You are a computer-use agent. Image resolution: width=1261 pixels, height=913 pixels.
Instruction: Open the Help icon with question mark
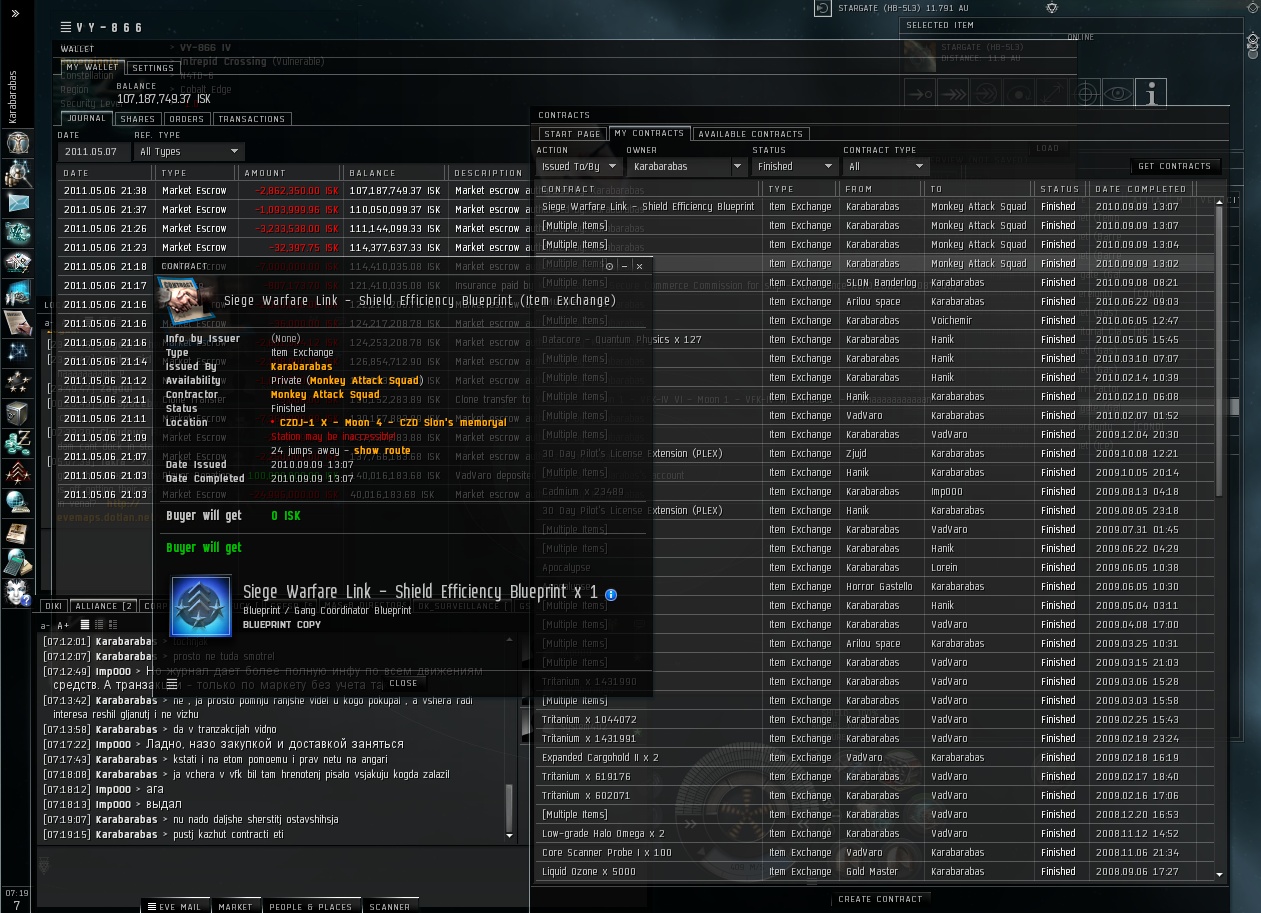click(x=17, y=593)
